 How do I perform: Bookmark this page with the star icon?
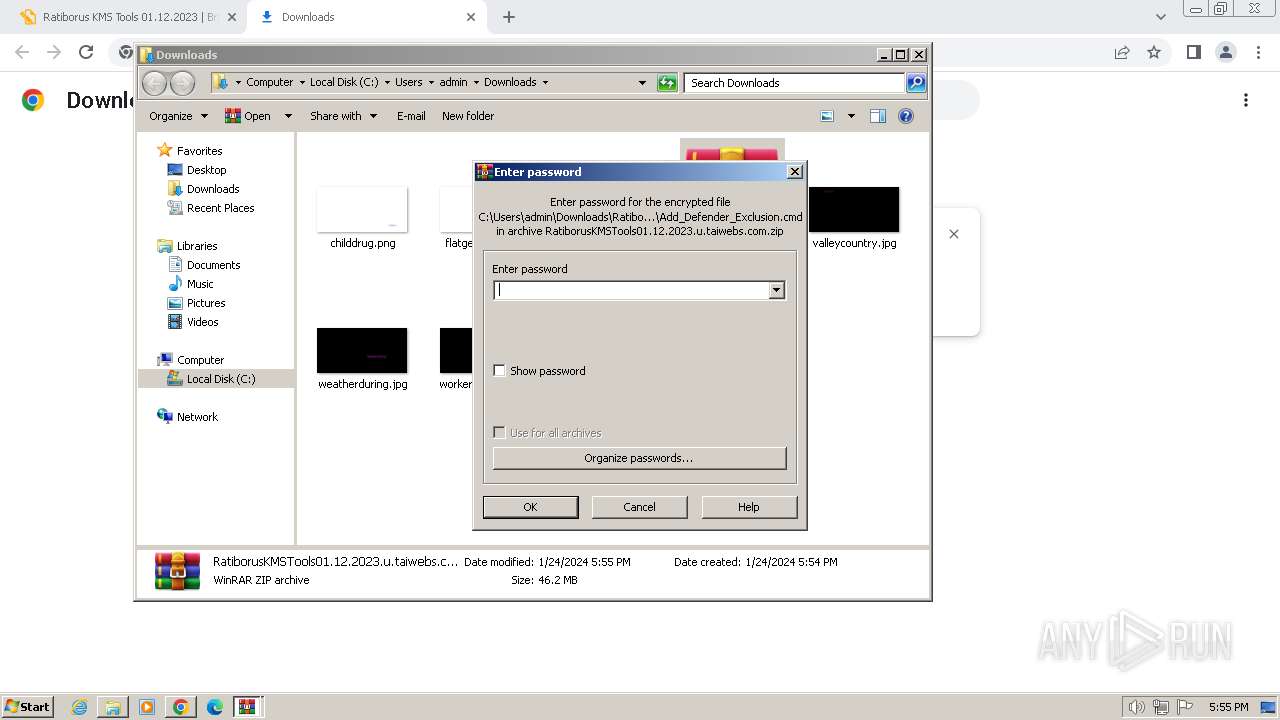click(x=1154, y=52)
